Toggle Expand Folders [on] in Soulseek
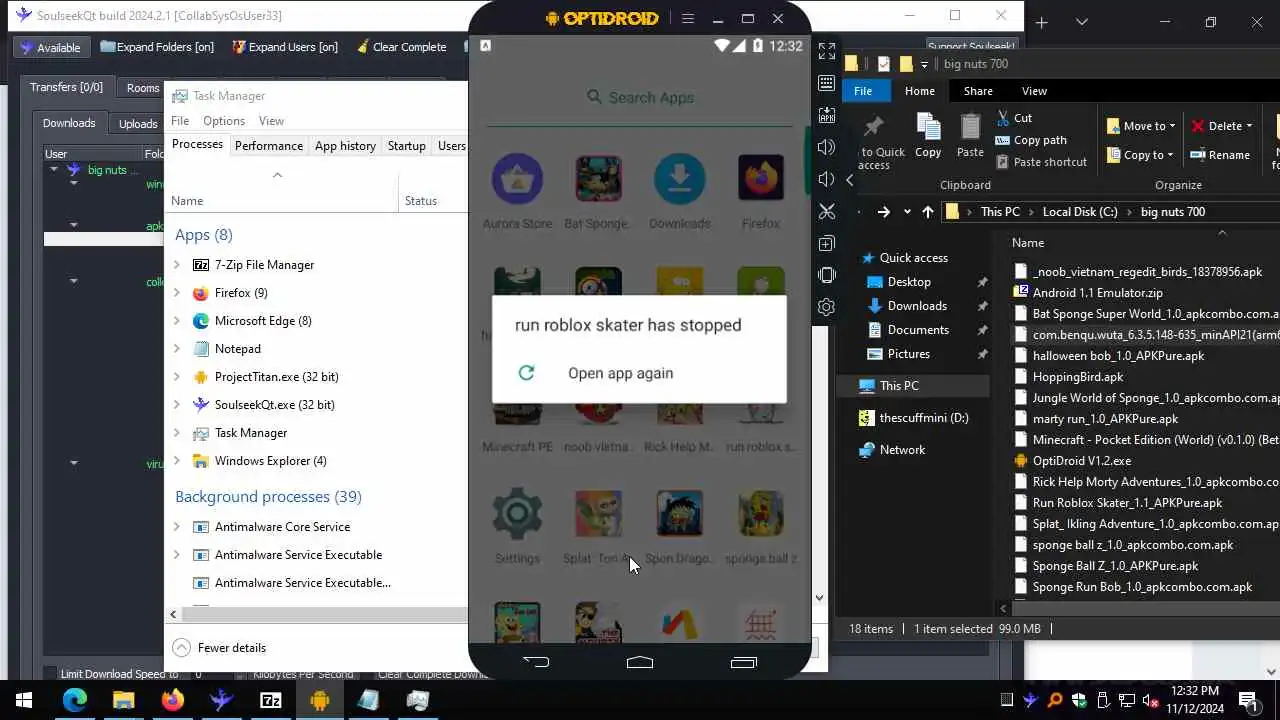The width and height of the screenshot is (1280, 720). point(157,47)
